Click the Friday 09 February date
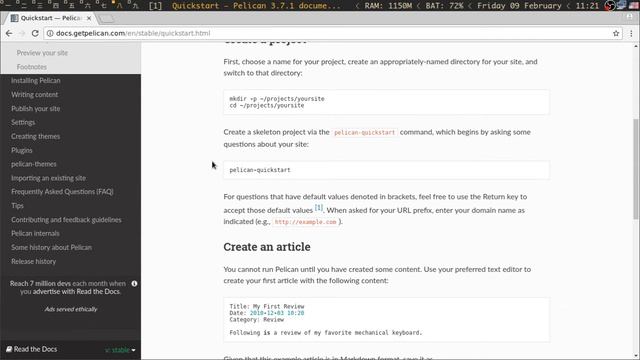640x360 pixels. [519, 6]
